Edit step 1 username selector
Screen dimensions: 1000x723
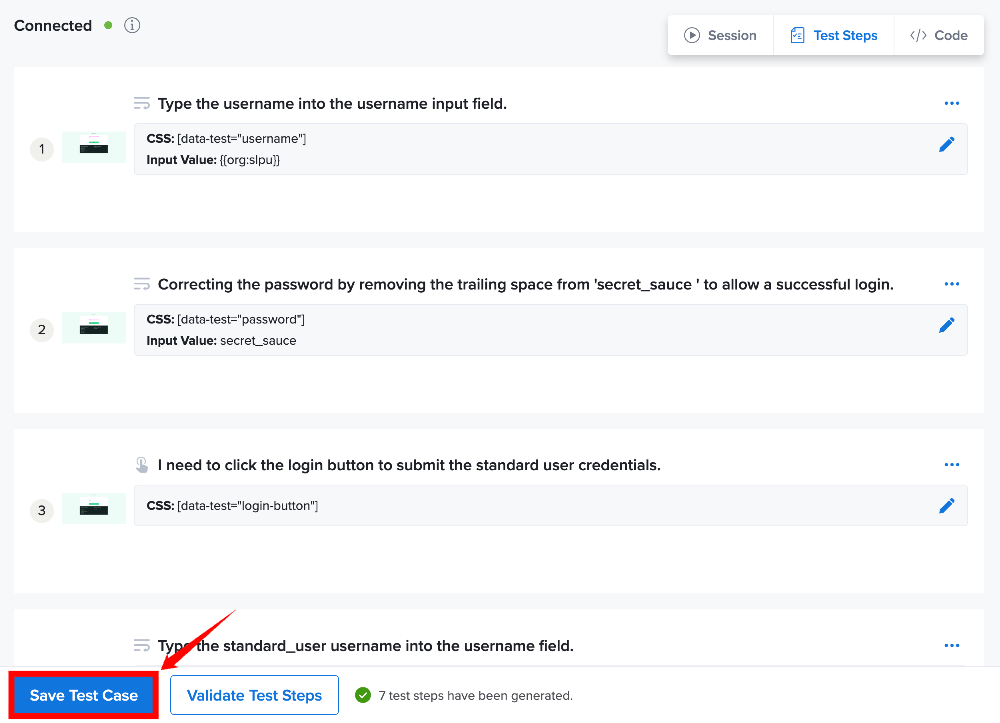[946, 145]
